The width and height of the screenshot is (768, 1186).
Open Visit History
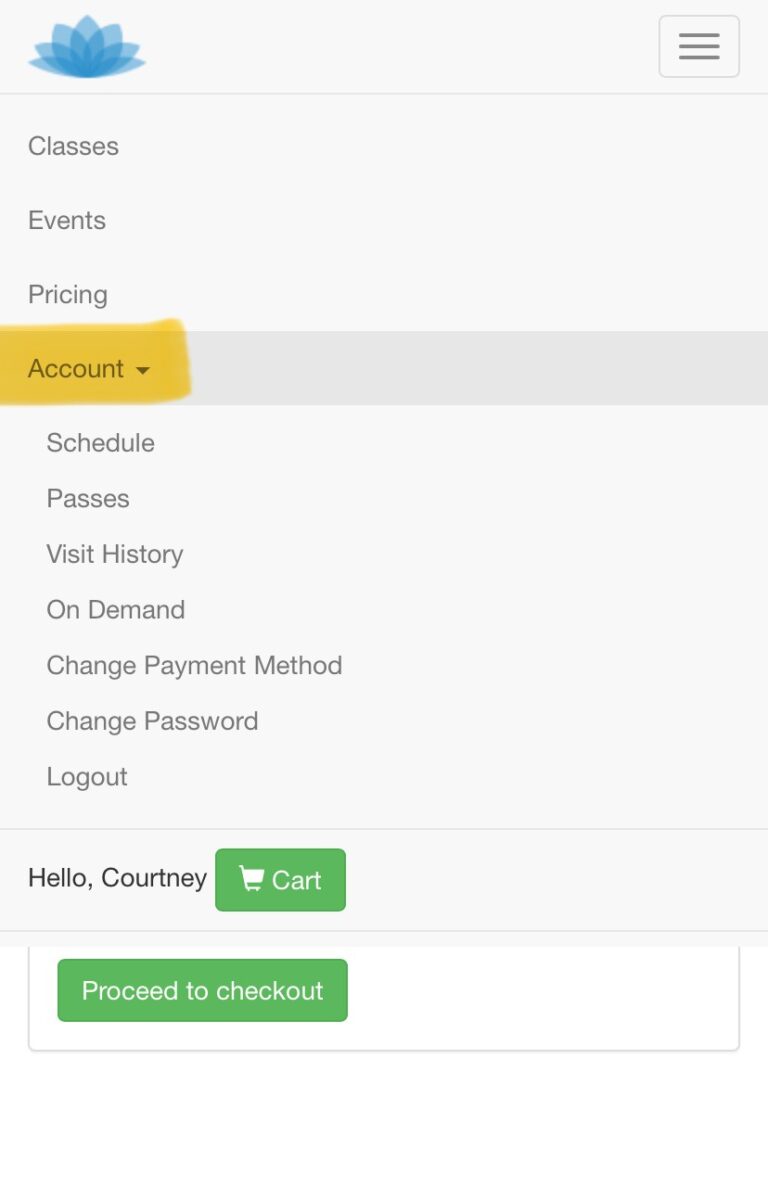[x=115, y=554]
